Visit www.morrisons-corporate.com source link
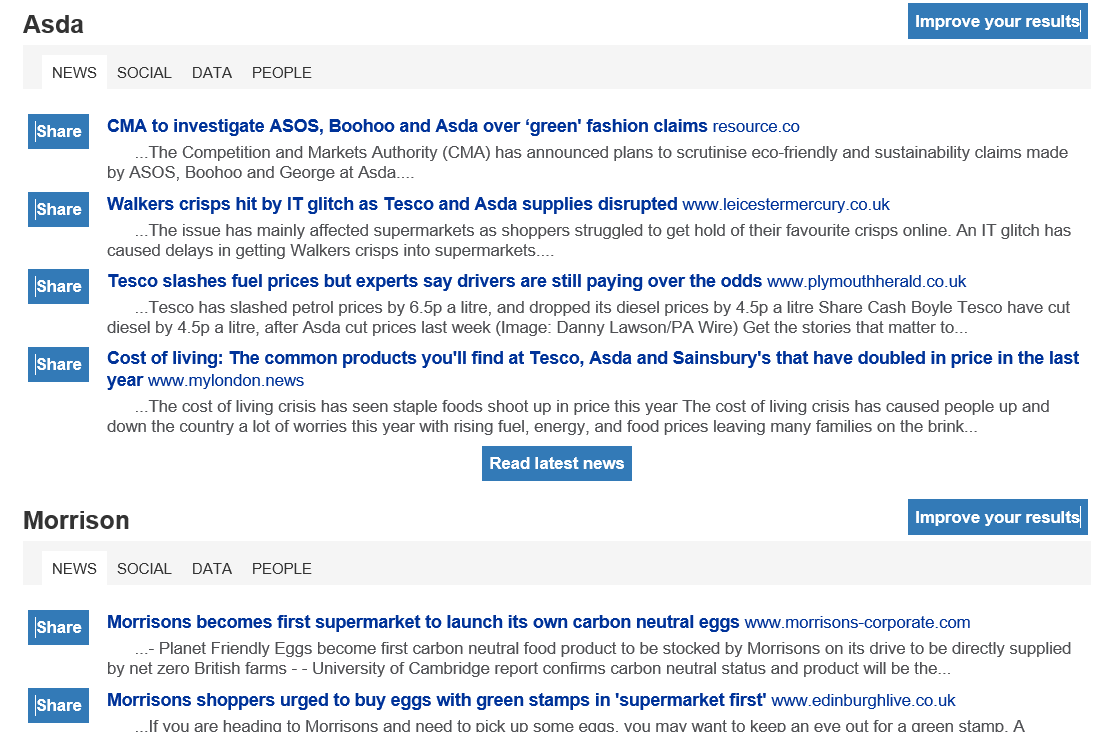 [x=857, y=622]
